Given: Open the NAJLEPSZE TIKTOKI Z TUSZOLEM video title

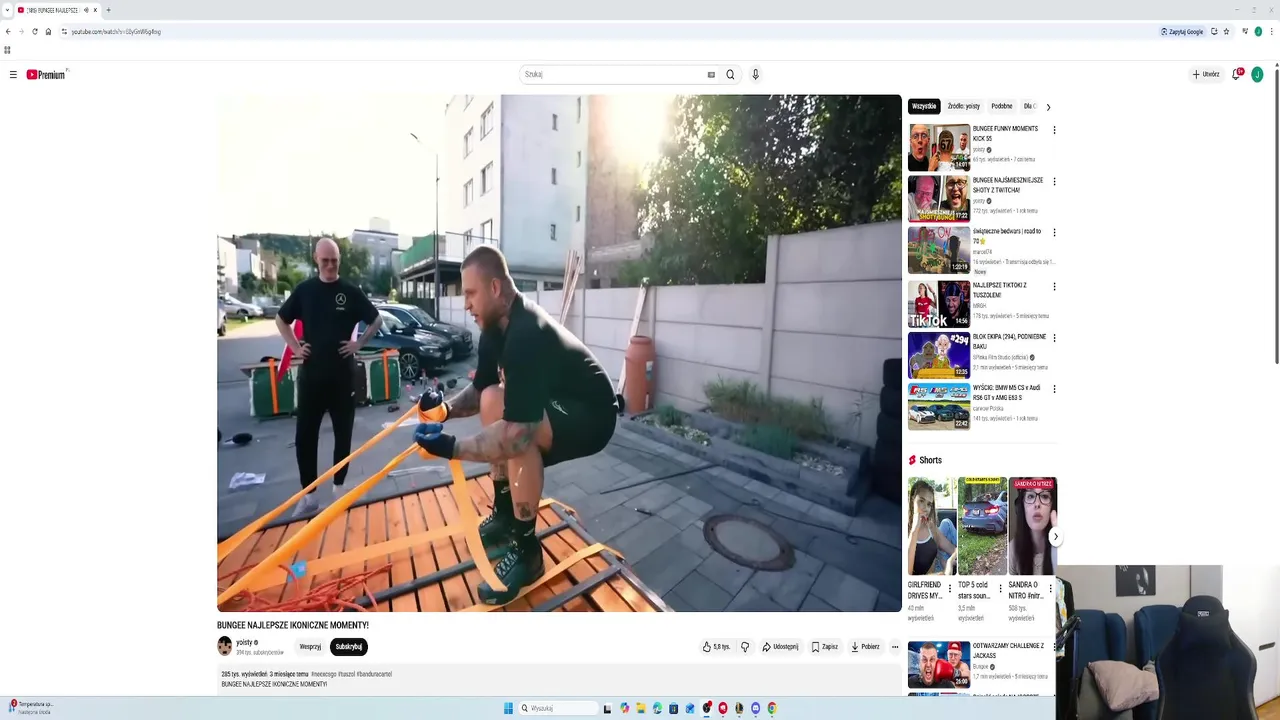Looking at the screenshot, I should 1000,289.
